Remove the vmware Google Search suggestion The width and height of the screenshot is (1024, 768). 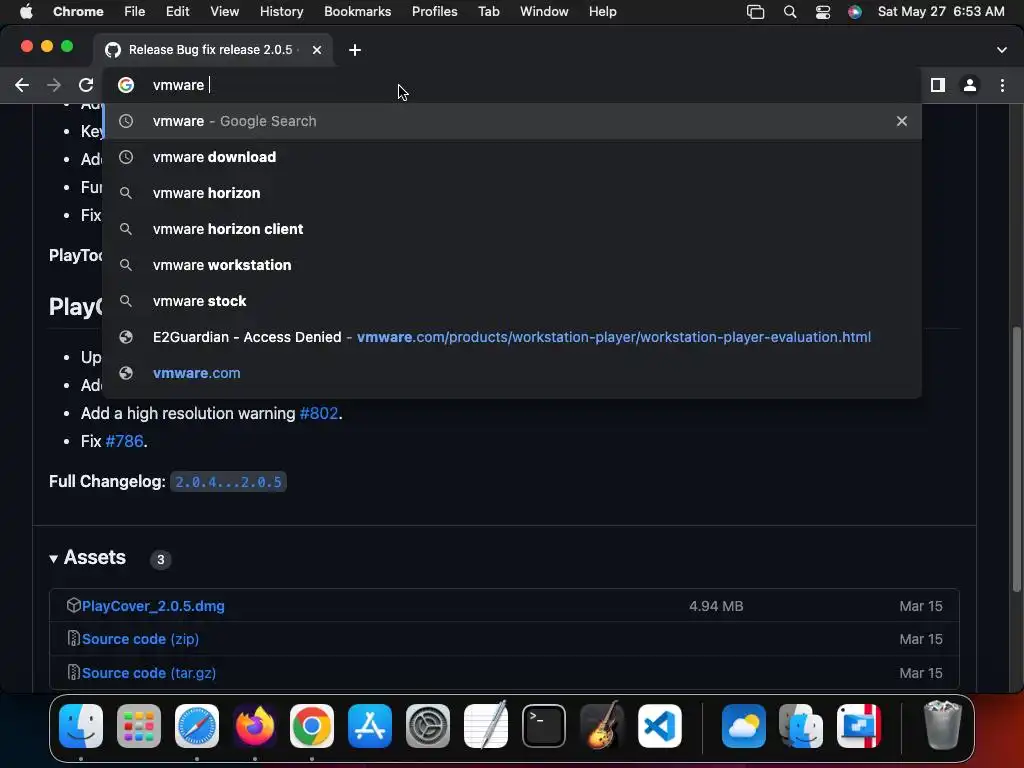pos(901,121)
